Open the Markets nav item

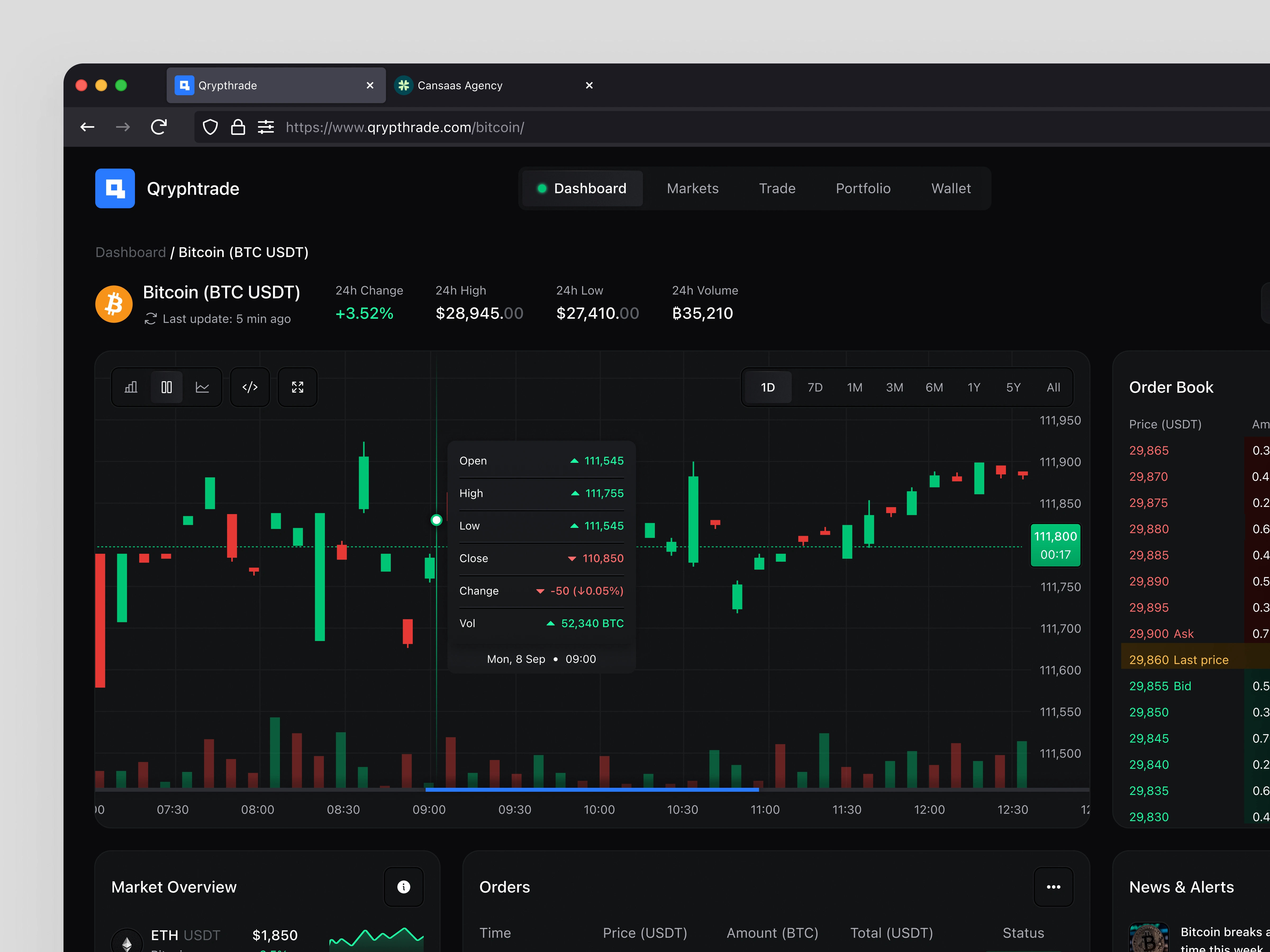click(x=692, y=188)
